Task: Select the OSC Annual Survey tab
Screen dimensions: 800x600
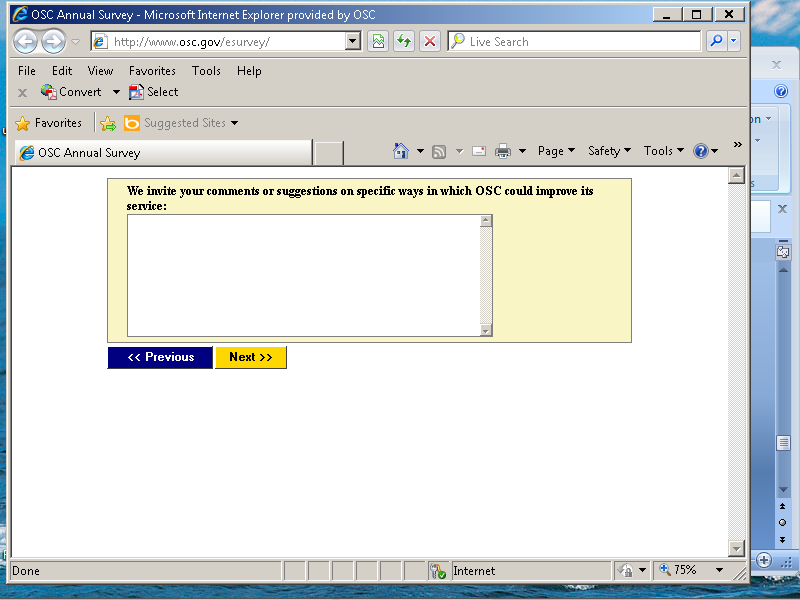Action: (x=163, y=153)
